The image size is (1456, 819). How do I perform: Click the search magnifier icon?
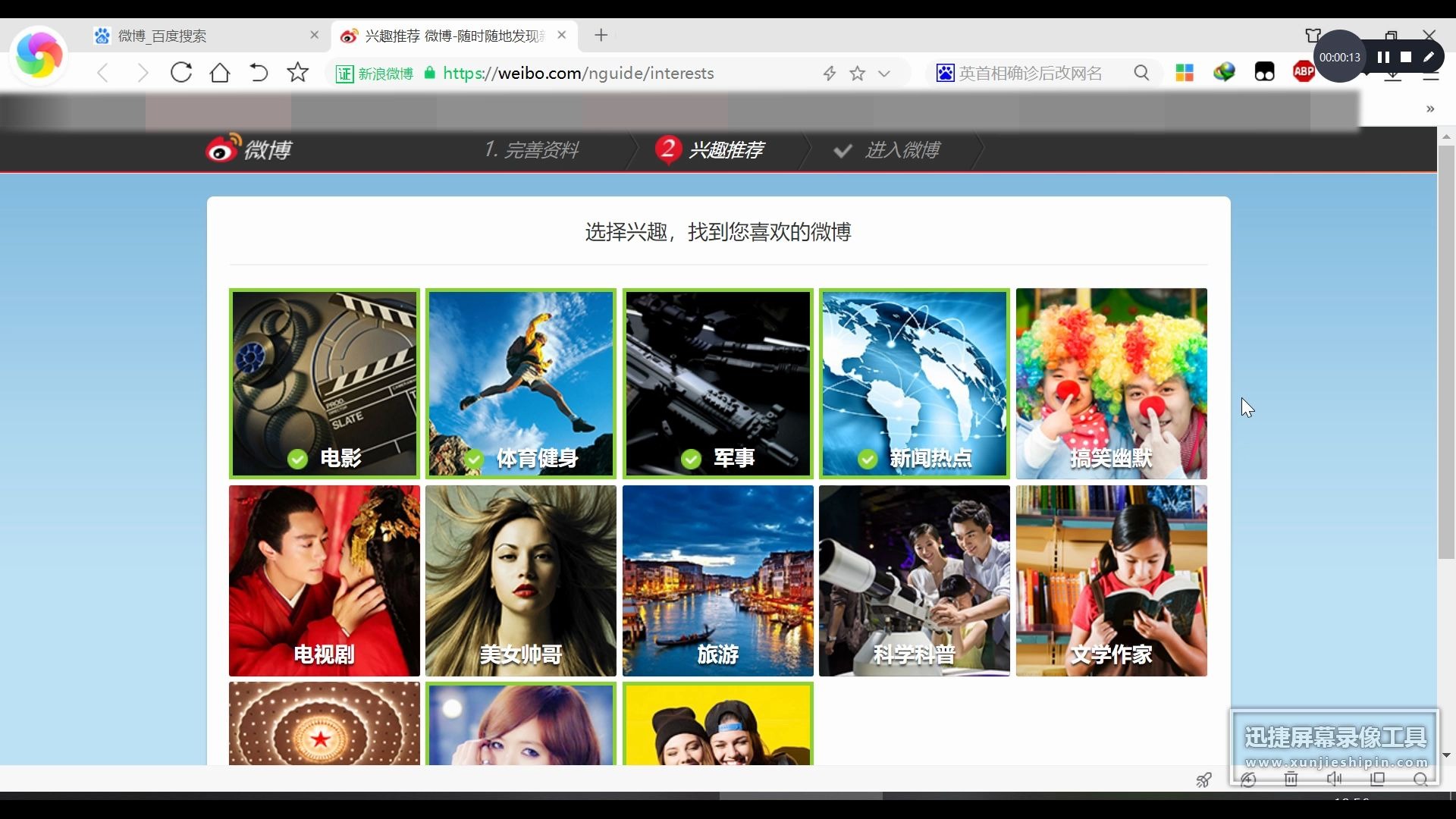(x=1141, y=73)
